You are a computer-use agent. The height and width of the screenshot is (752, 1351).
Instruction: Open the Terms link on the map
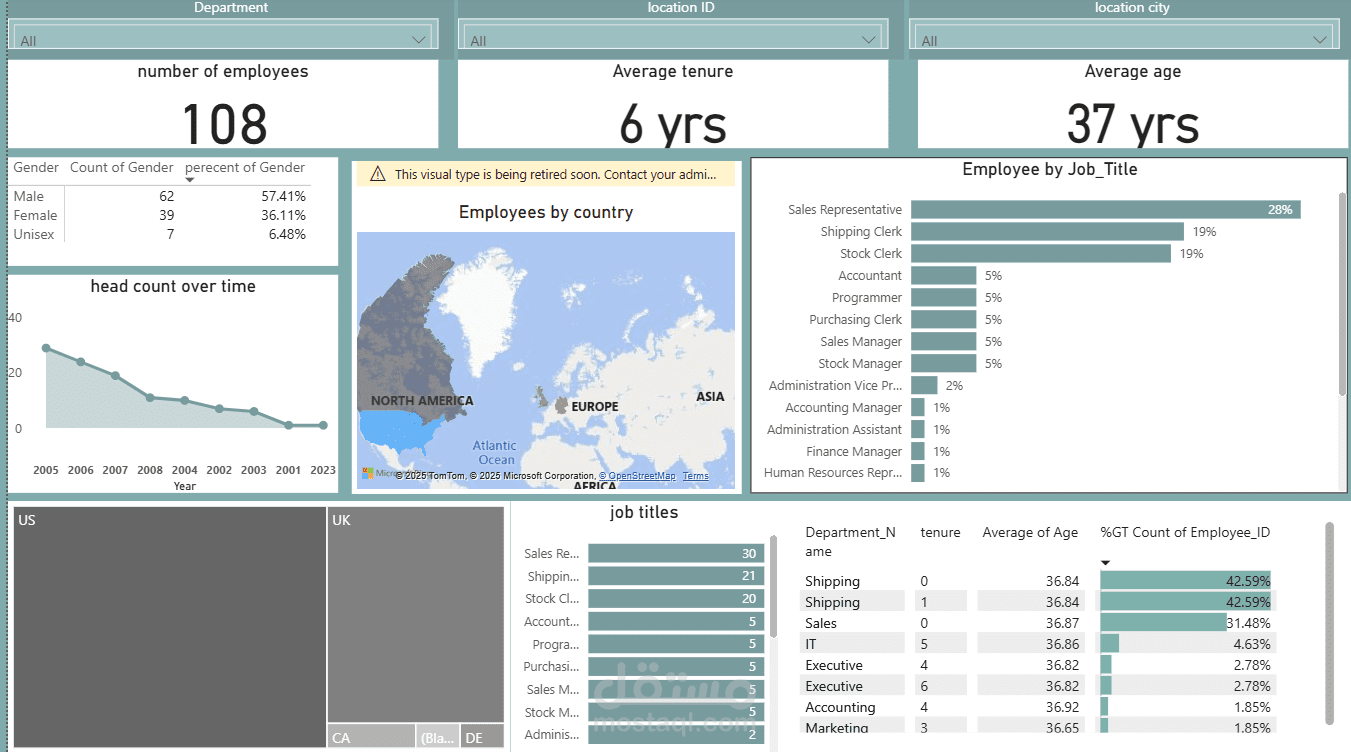[x=695, y=476]
